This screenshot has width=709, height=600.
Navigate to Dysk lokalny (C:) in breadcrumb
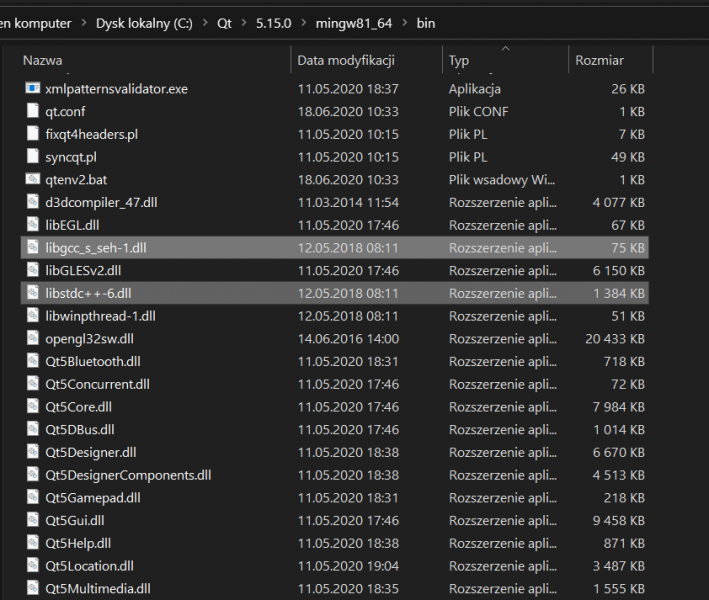pos(146,22)
